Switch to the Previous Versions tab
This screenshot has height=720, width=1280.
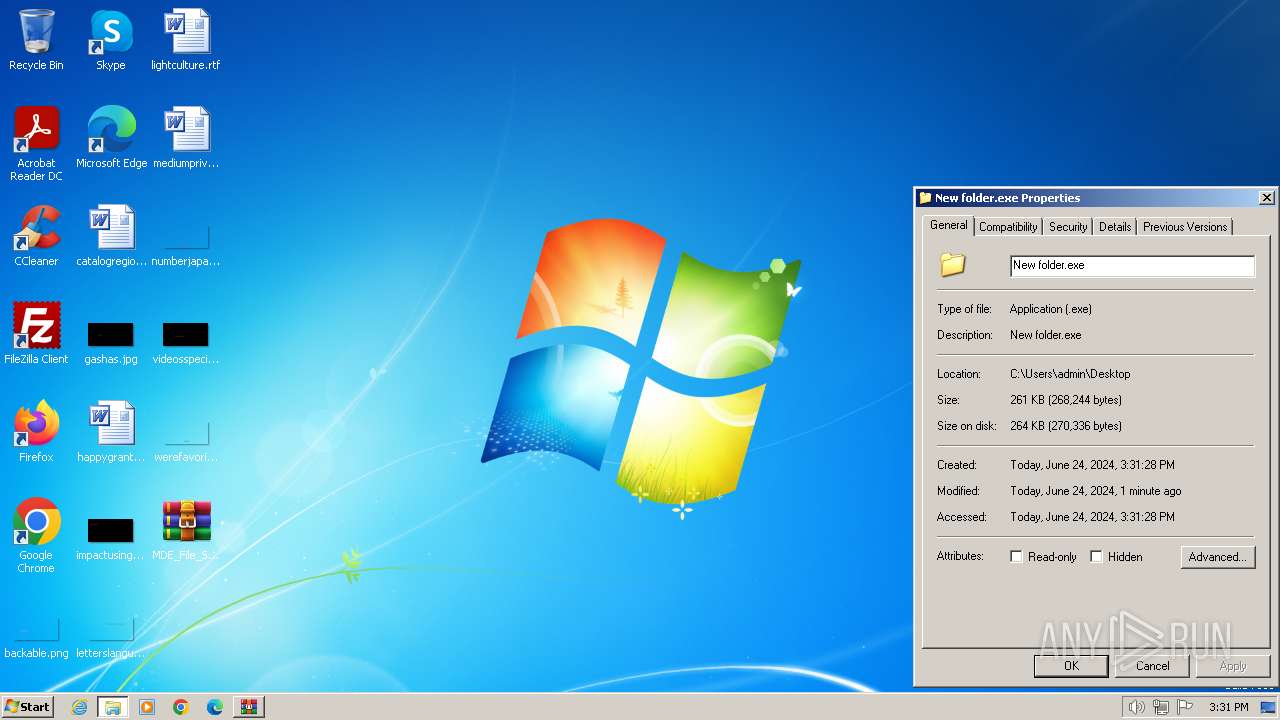pyautogui.click(x=1185, y=227)
